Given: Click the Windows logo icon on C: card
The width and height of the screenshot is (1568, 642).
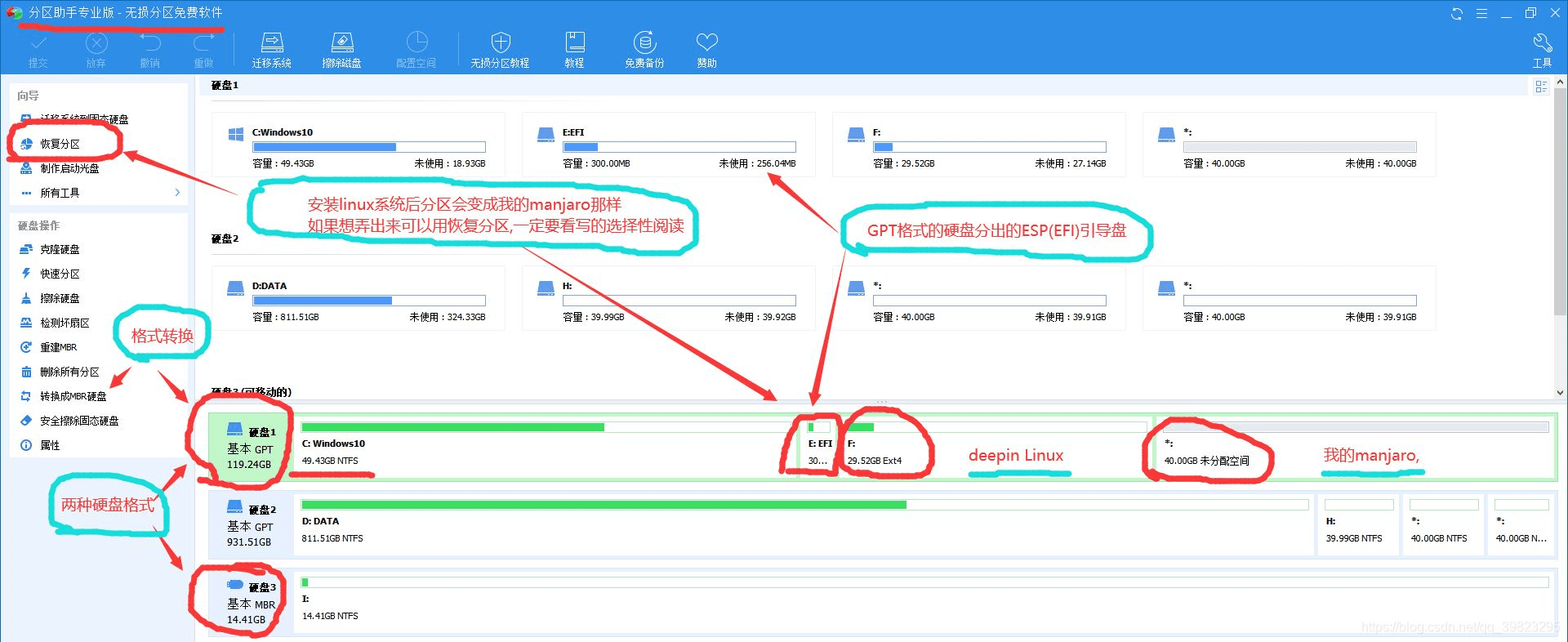Looking at the screenshot, I should [236, 135].
